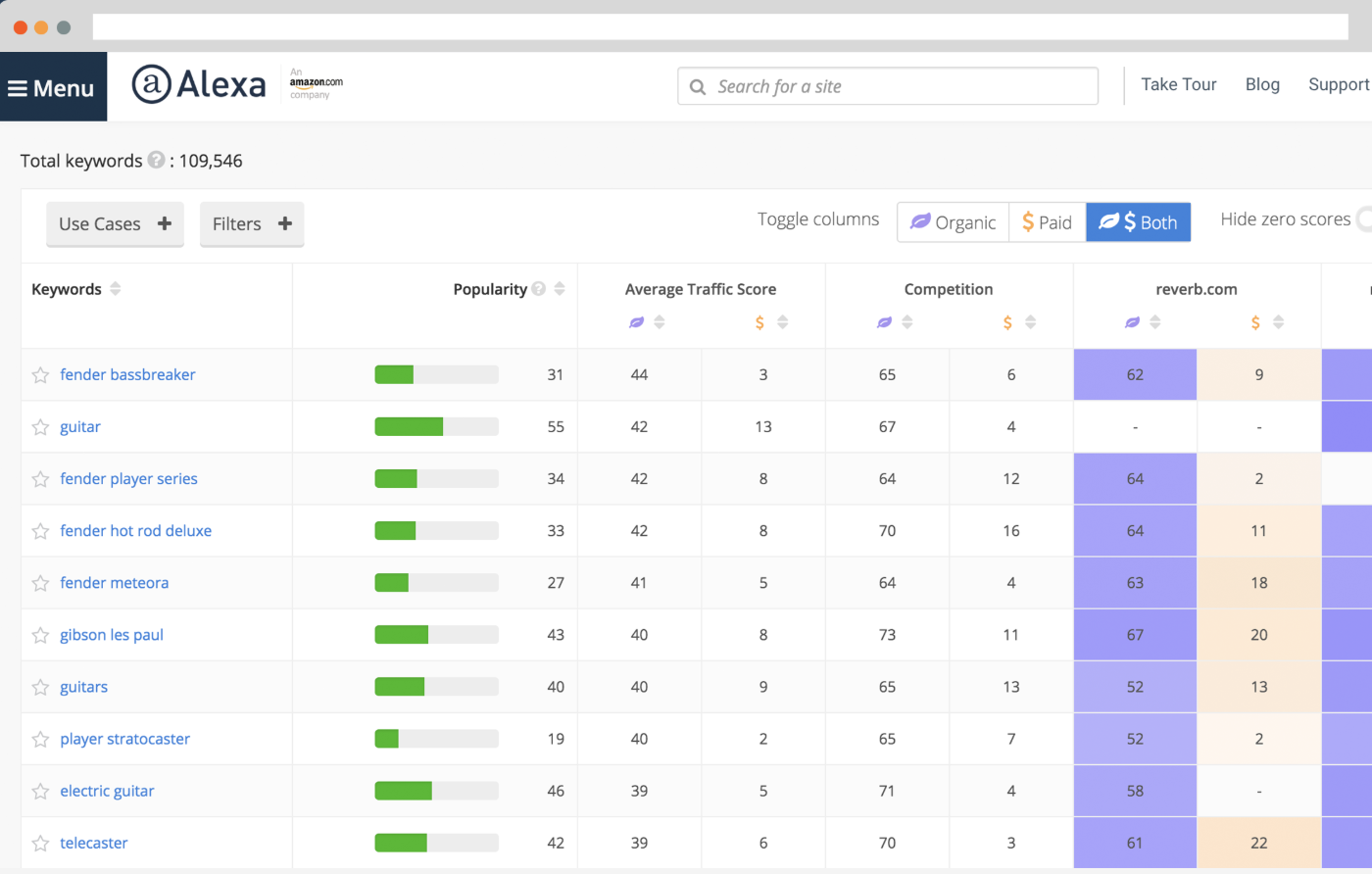This screenshot has width=1372, height=874.
Task: Show only Paid columns
Action: [1048, 222]
